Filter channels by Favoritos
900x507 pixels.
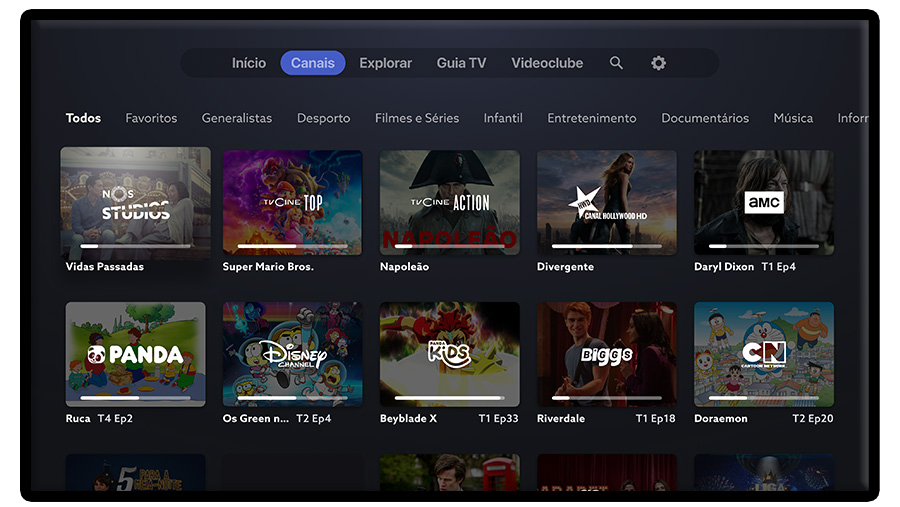tap(152, 118)
